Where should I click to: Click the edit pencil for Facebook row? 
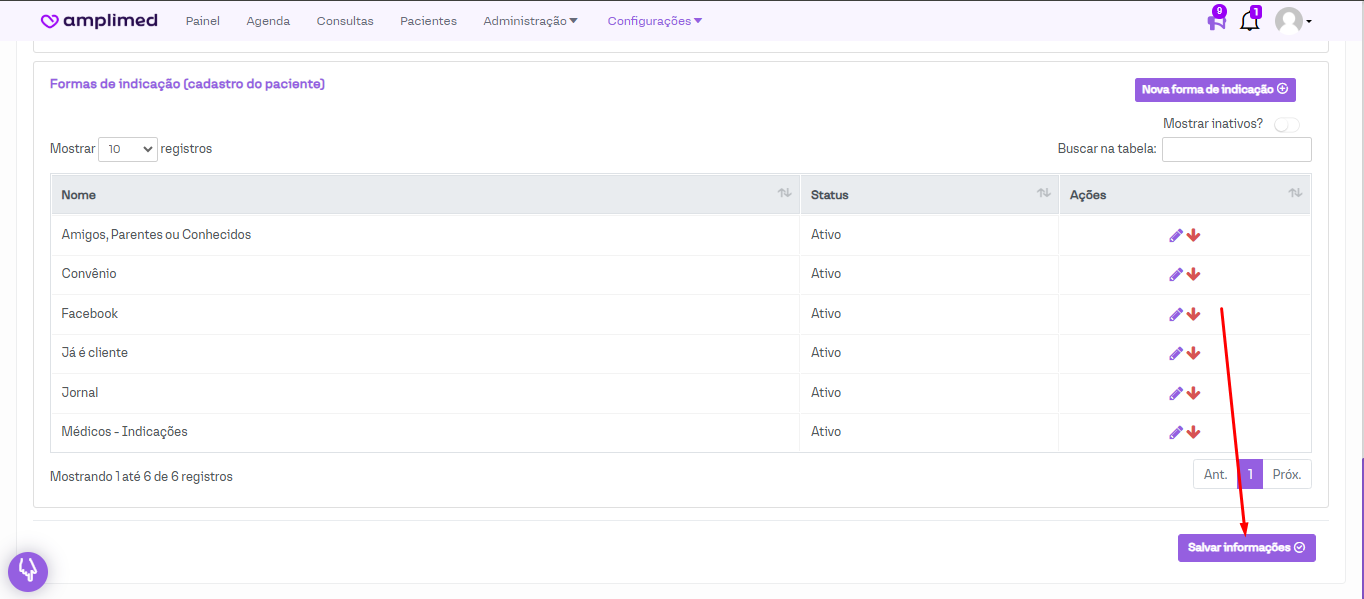[1176, 314]
